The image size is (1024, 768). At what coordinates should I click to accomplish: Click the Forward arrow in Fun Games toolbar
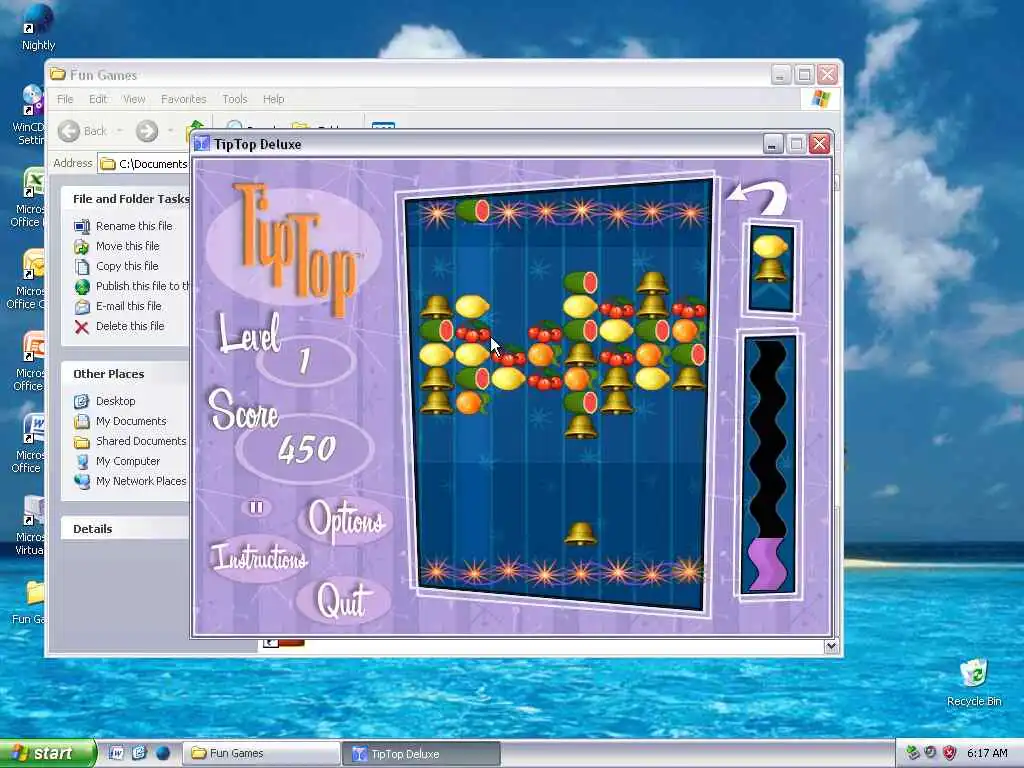pyautogui.click(x=147, y=131)
